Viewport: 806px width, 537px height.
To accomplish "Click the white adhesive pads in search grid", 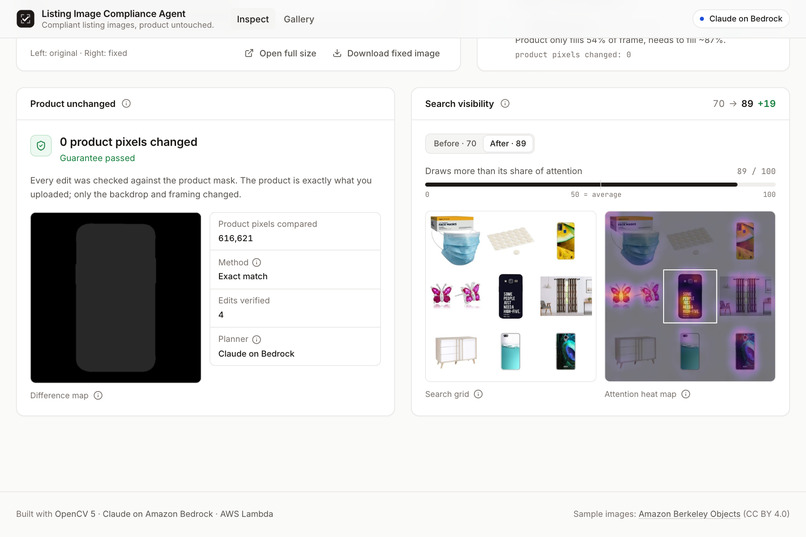I will coord(510,240).
